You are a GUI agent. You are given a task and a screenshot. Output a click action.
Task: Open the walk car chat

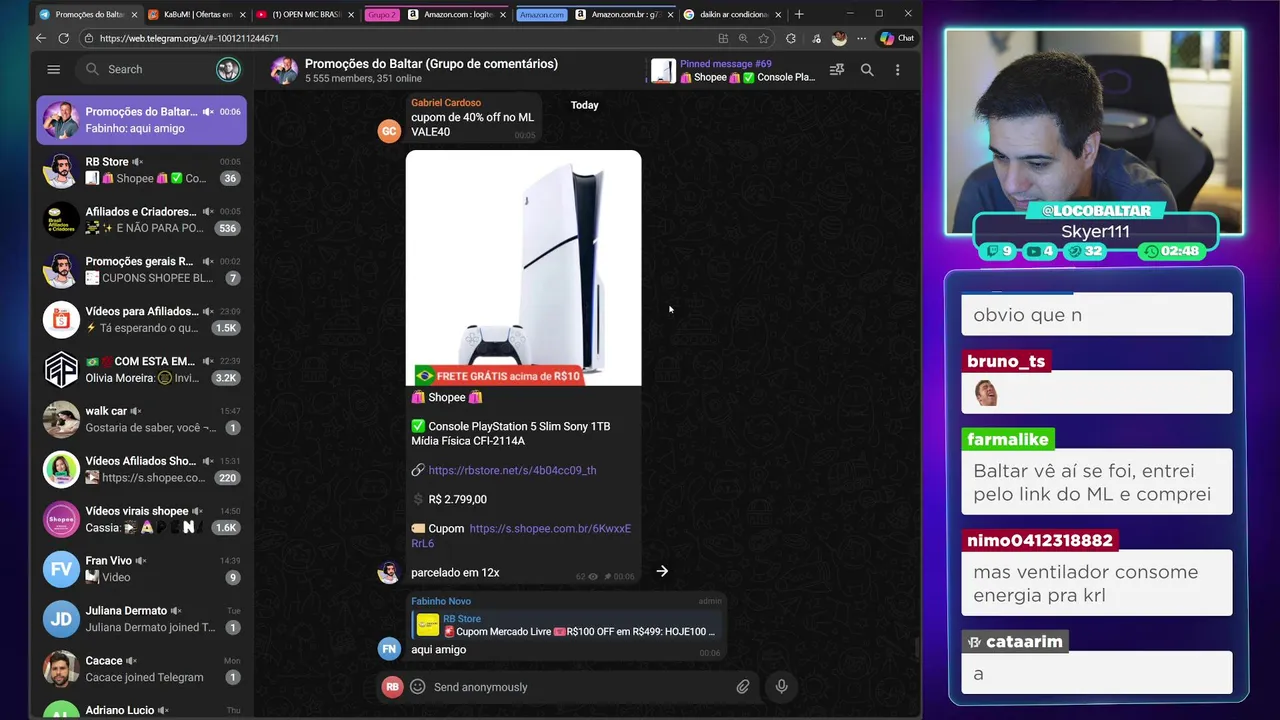(142, 420)
